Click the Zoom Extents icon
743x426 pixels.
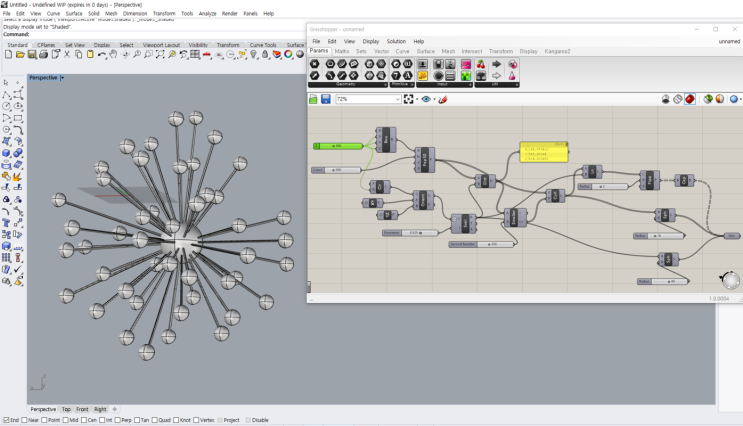pyautogui.click(x=160, y=54)
